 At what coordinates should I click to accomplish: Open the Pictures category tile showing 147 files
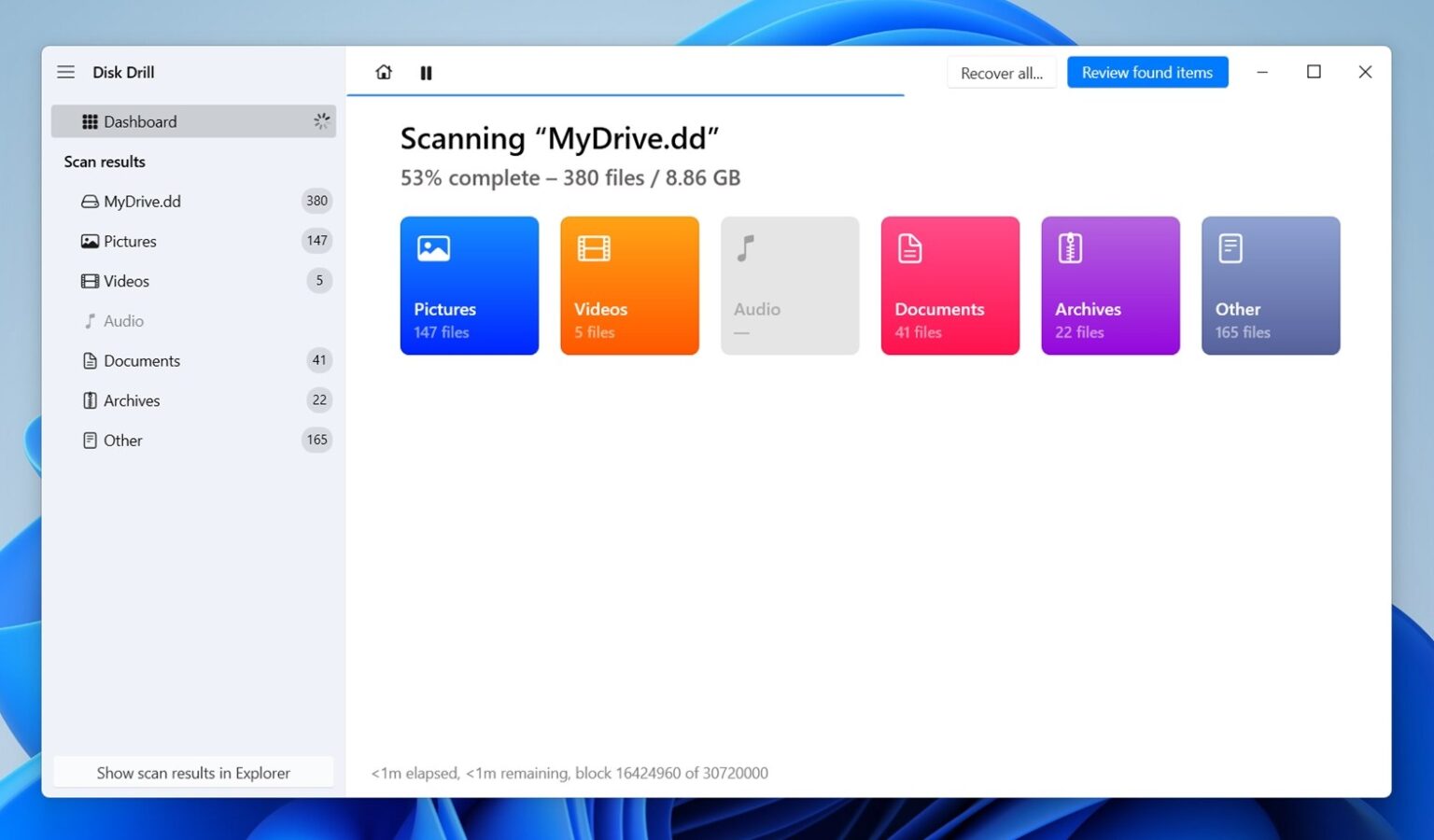click(x=469, y=286)
